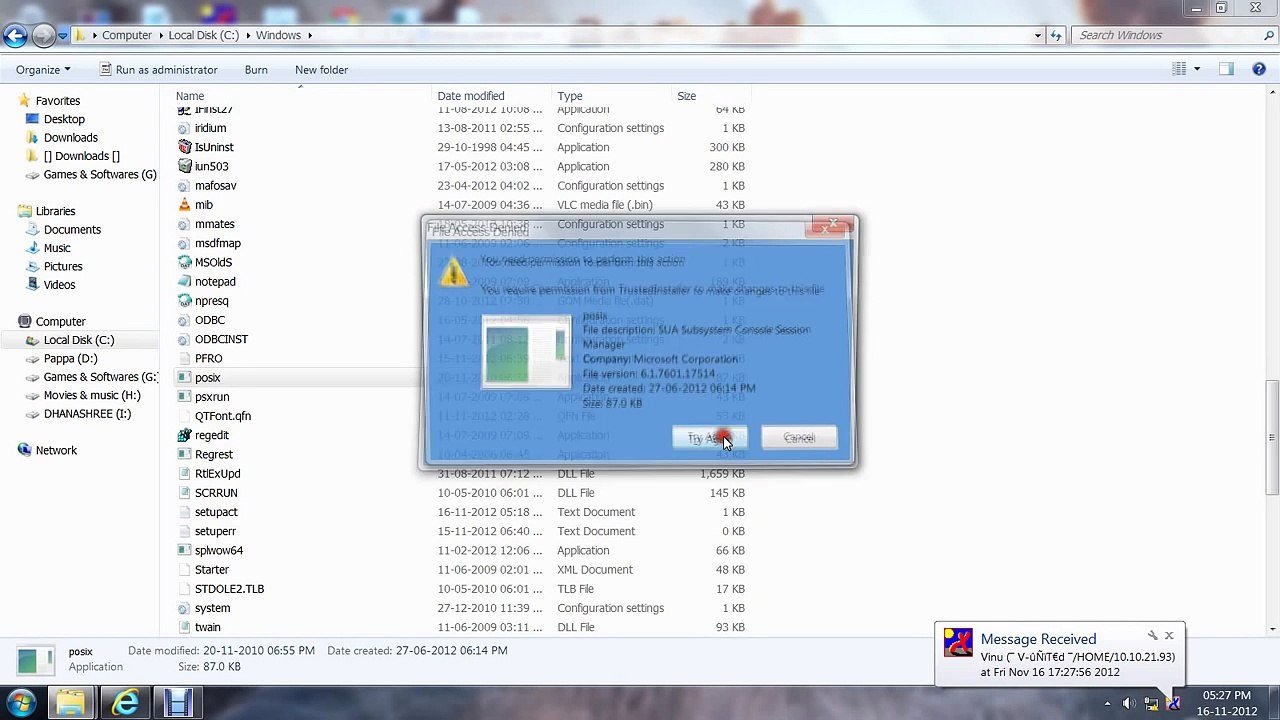
Task: Sort by Size column header
Action: pos(687,96)
